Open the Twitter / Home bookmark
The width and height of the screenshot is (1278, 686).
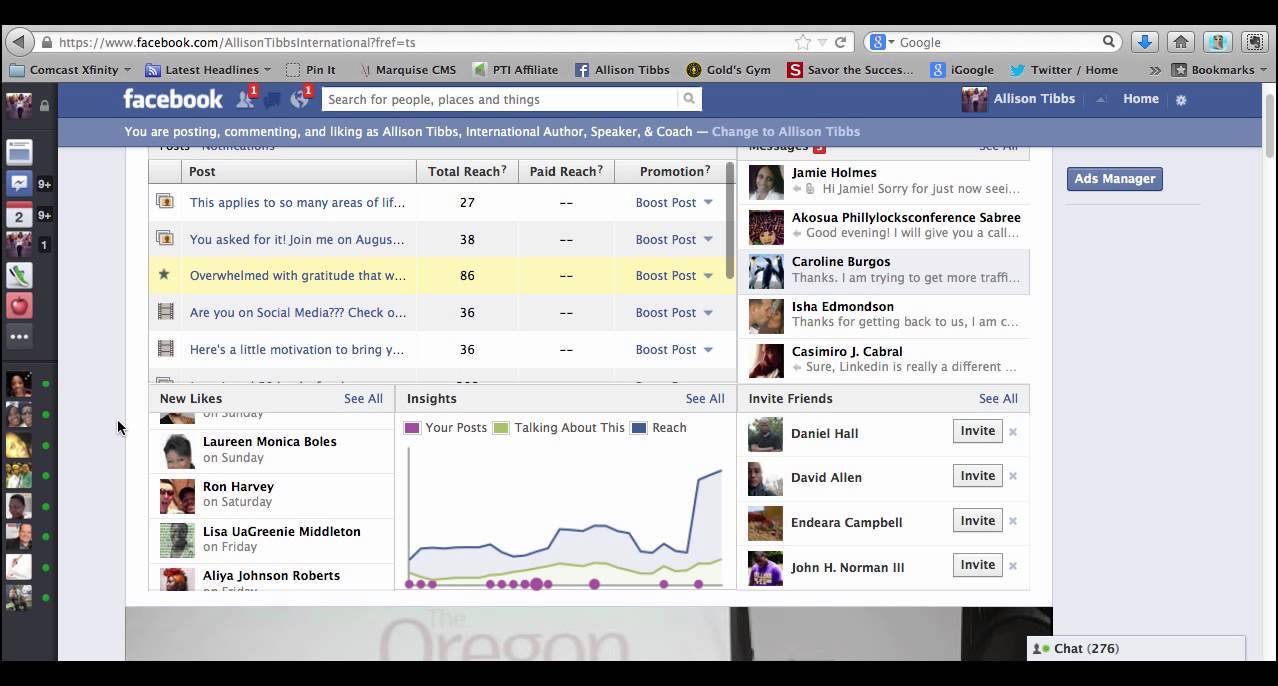[x=1064, y=70]
